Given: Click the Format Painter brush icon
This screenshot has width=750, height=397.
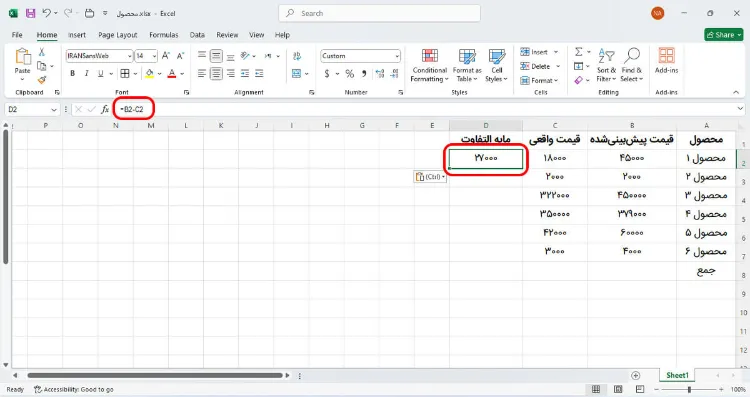Looking at the screenshot, I should (x=42, y=80).
